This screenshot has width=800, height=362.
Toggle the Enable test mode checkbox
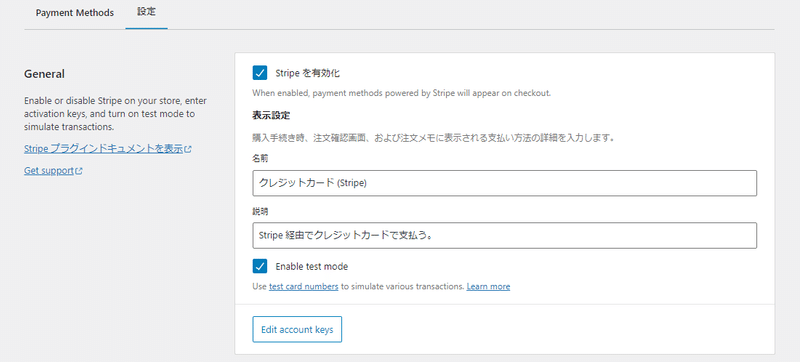(260, 266)
